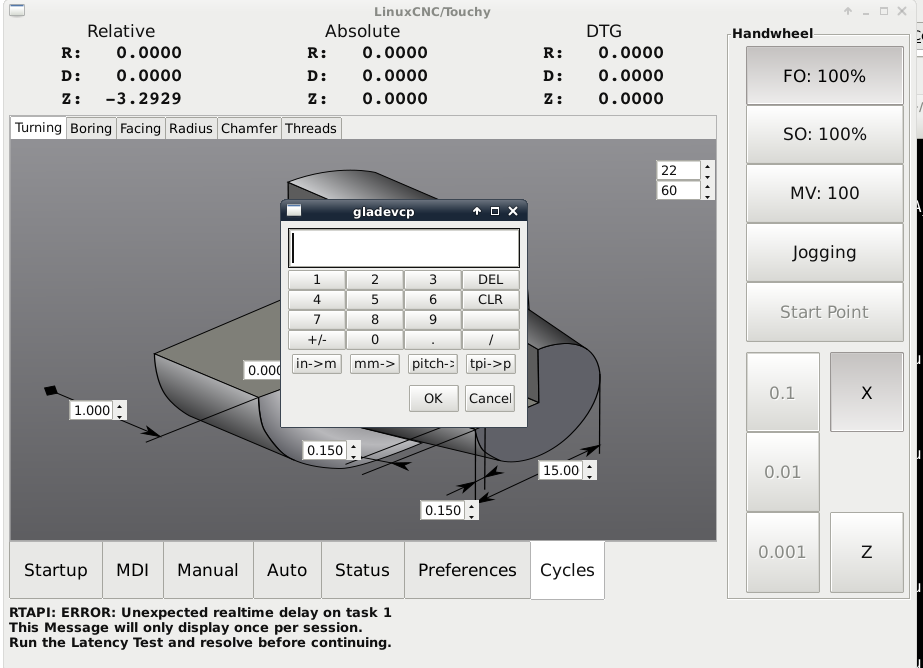Click the divide slash key
The height and width of the screenshot is (668, 923).
[491, 340]
